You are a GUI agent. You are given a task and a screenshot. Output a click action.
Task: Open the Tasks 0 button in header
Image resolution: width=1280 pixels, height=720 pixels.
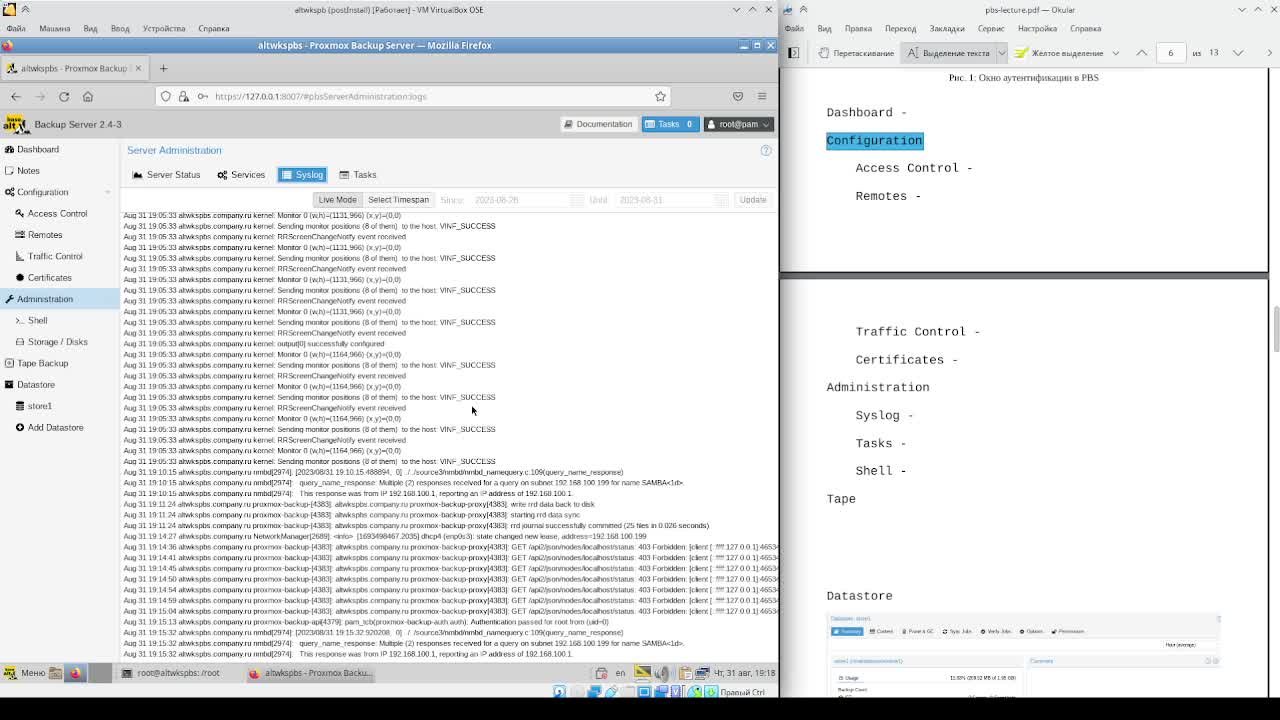click(x=669, y=124)
